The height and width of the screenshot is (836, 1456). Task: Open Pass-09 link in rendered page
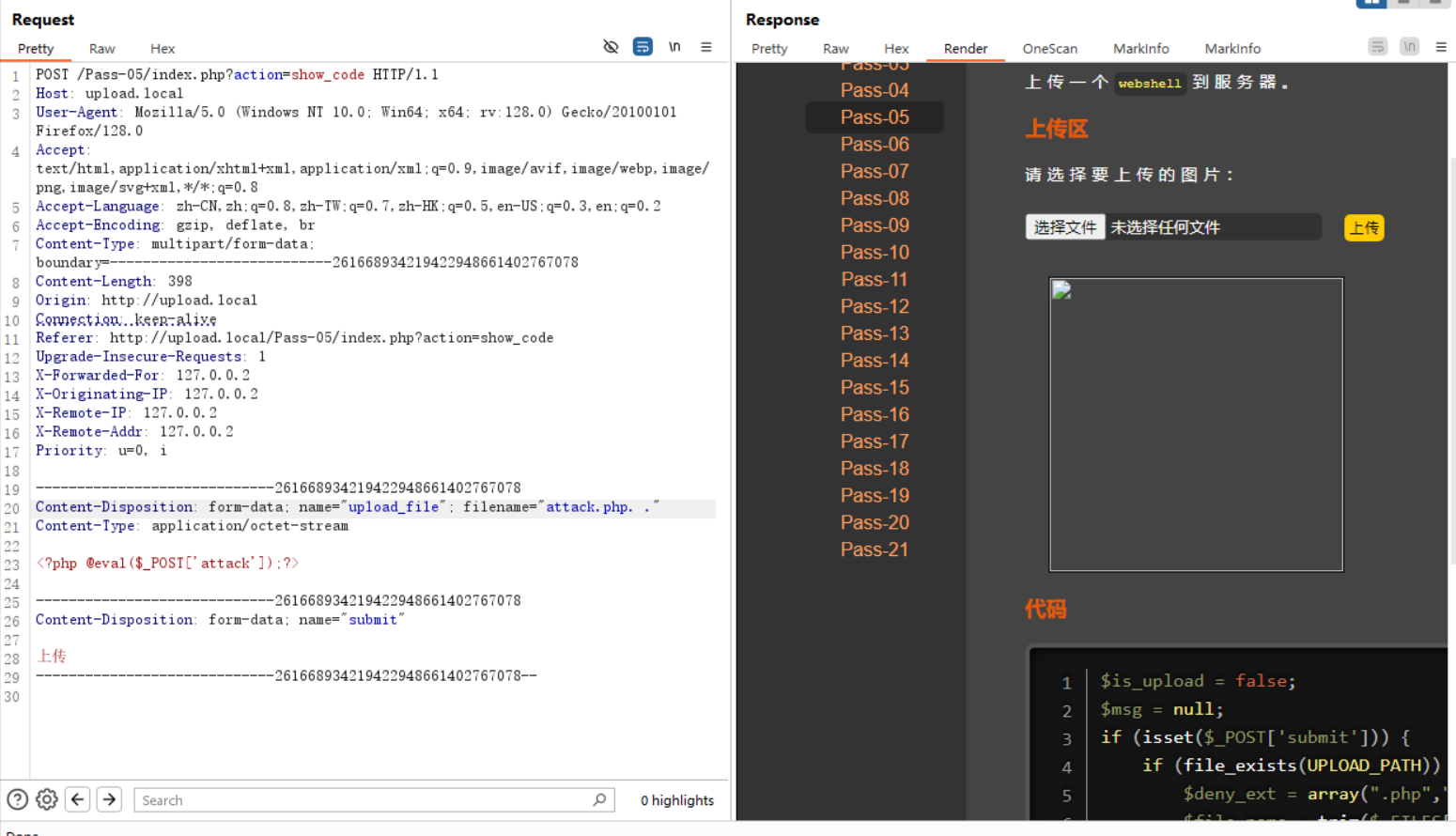[875, 225]
